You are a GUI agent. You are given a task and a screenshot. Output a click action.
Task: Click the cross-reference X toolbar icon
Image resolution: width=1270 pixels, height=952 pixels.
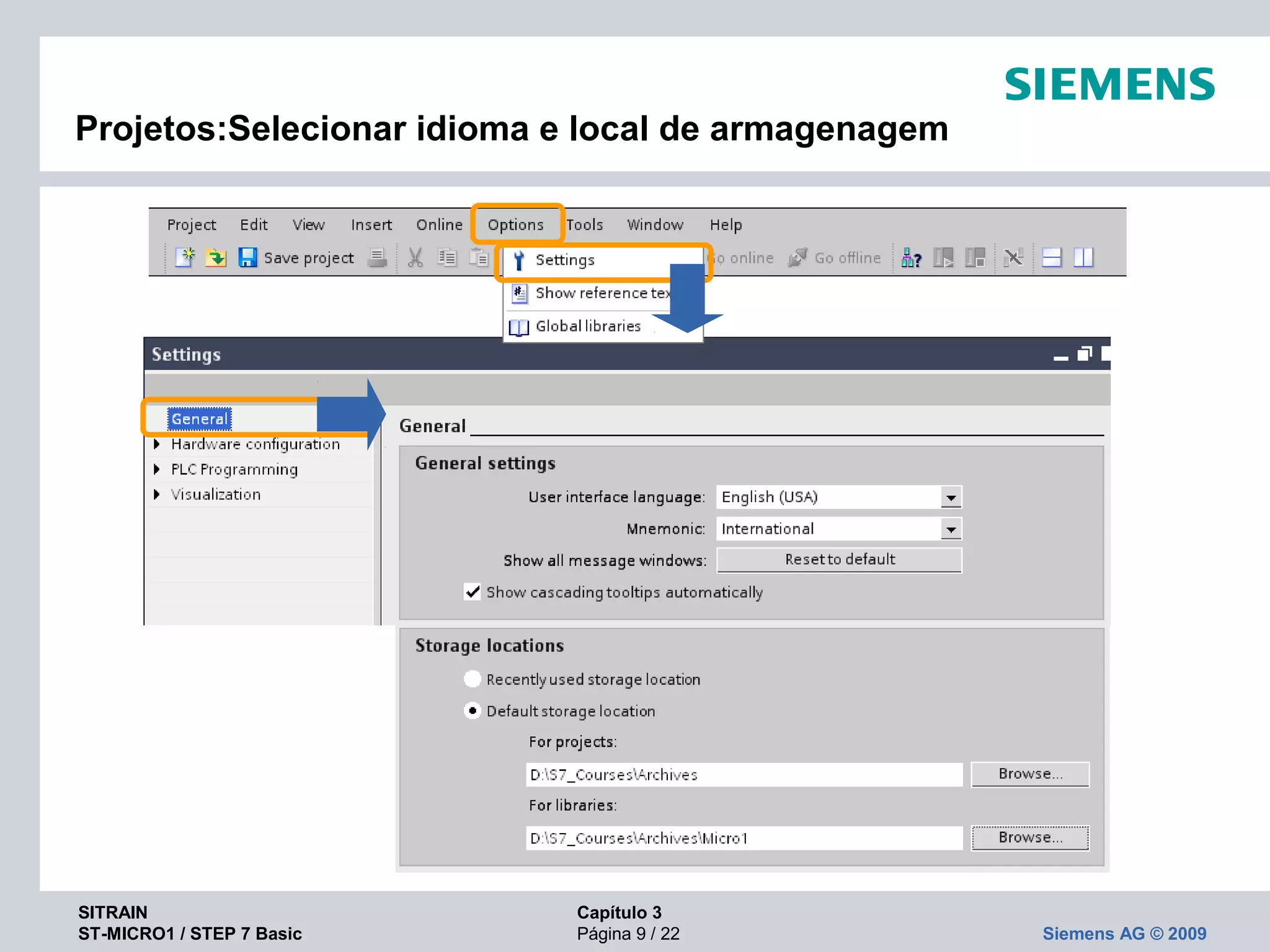(x=1013, y=257)
